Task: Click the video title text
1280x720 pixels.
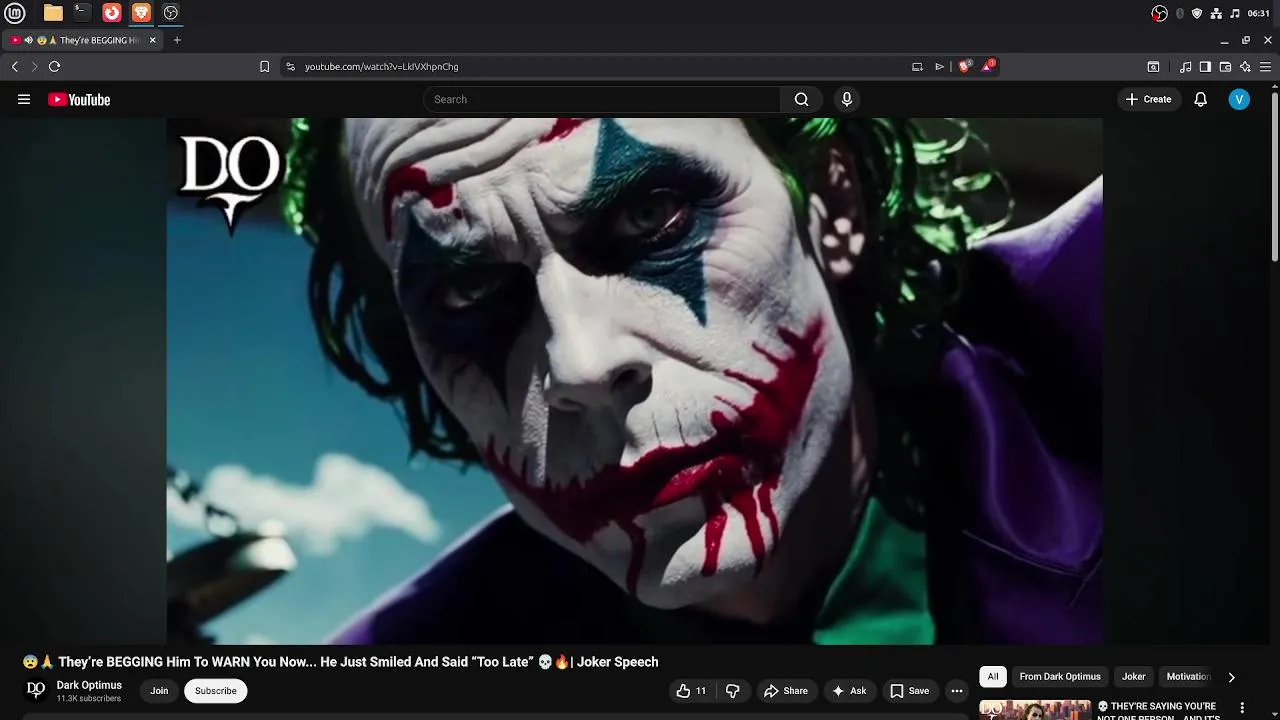Action: pyautogui.click(x=341, y=662)
